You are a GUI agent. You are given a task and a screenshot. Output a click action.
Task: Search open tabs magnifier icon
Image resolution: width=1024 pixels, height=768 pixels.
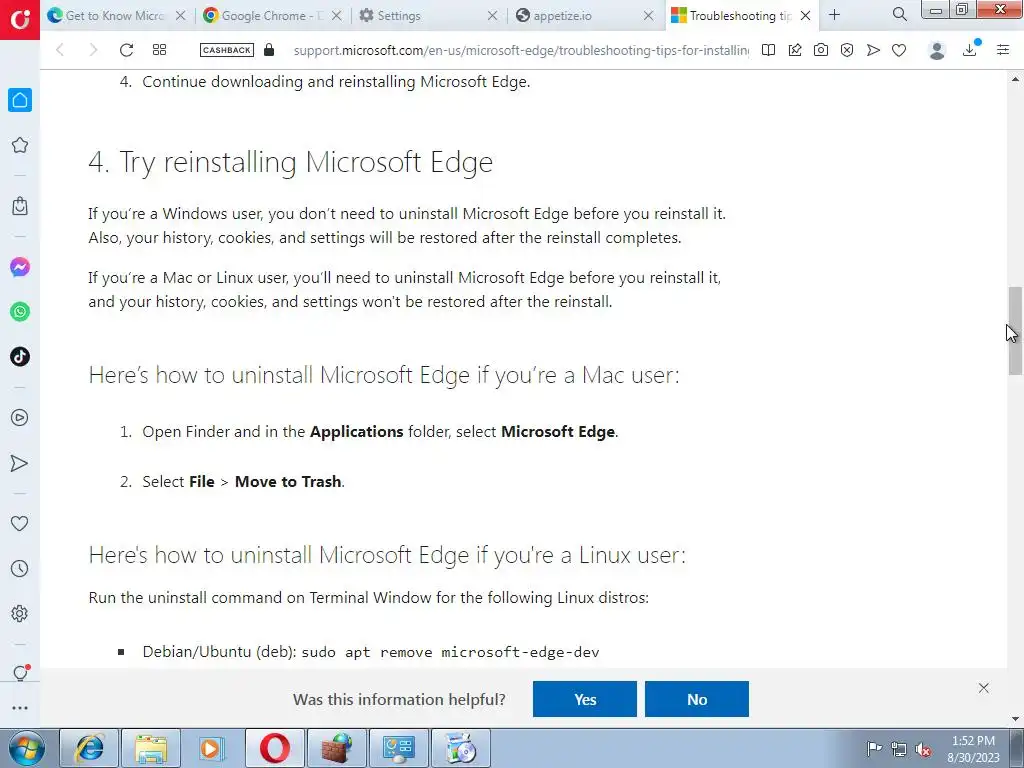900,14
